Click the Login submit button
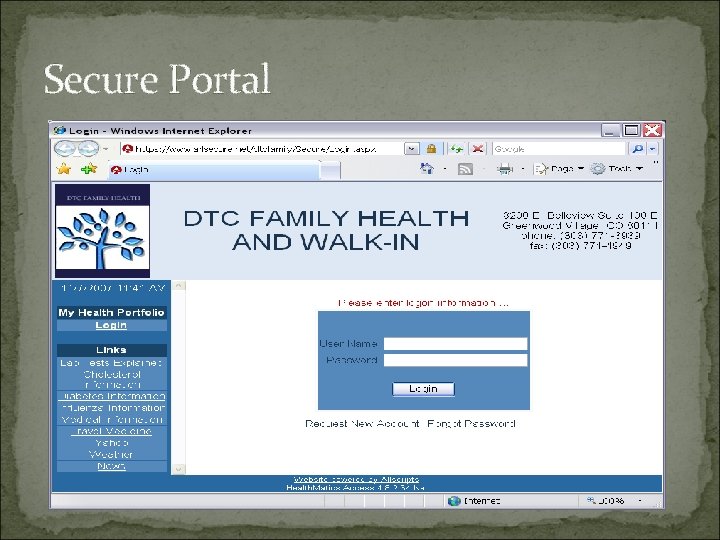Screen dimensions: 720x540 [423, 389]
